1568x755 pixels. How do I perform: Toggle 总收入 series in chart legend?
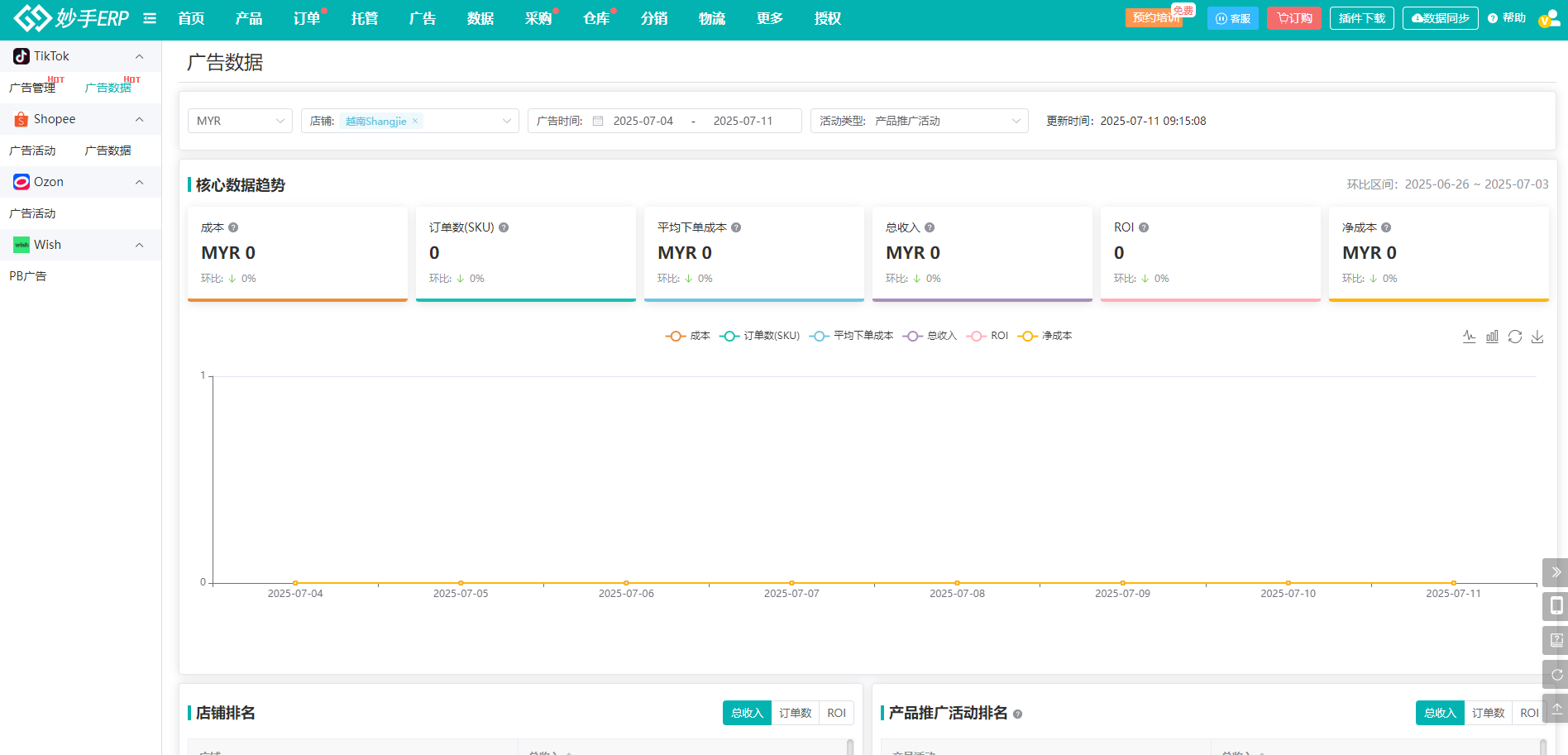[930, 336]
